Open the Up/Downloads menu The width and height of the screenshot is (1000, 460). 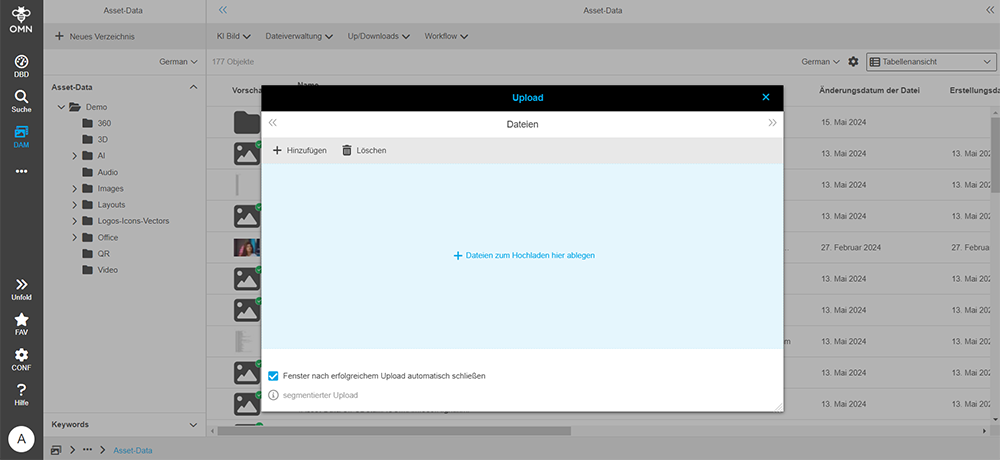(x=378, y=36)
